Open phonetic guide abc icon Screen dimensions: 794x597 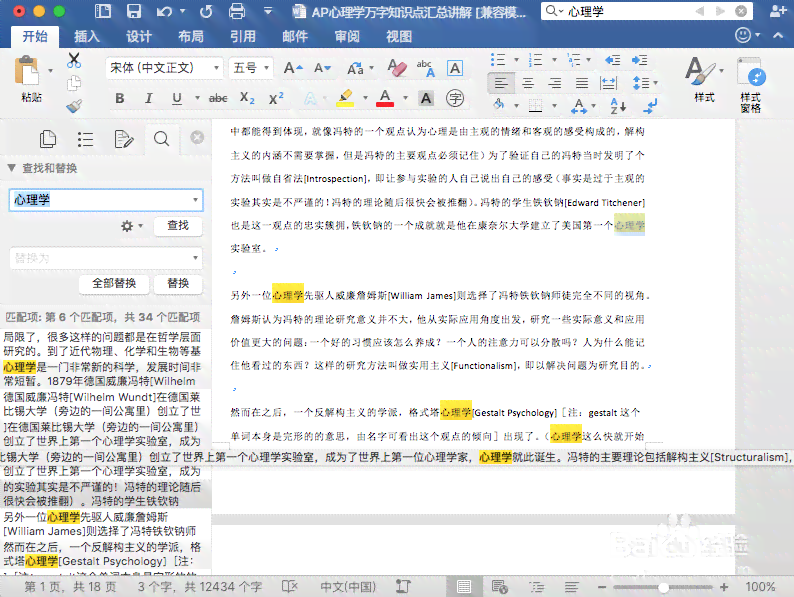[425, 68]
